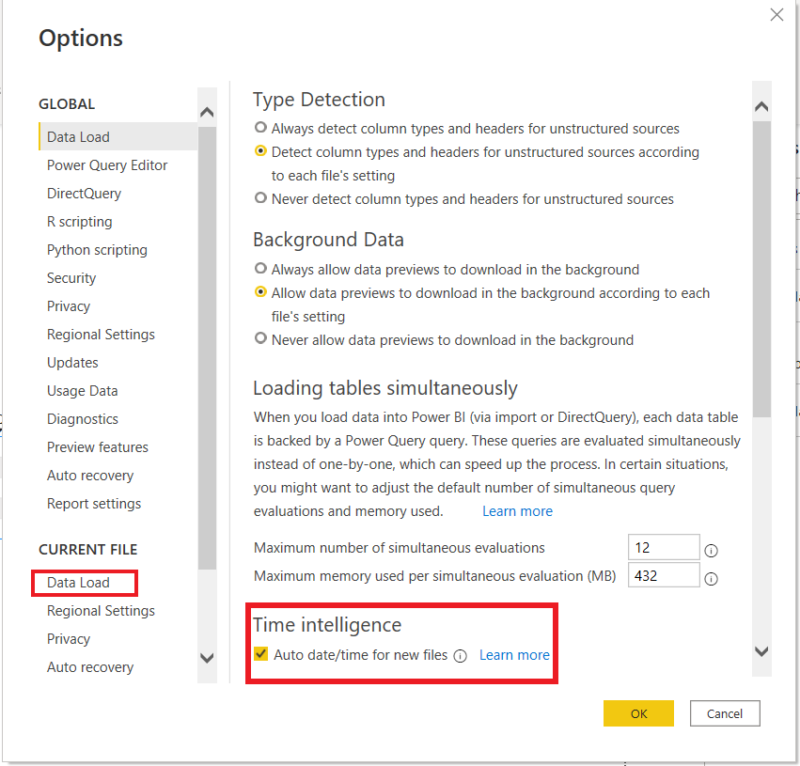800x766 pixels.
Task: Select Always allow data previews to download
Action: pos(258,269)
